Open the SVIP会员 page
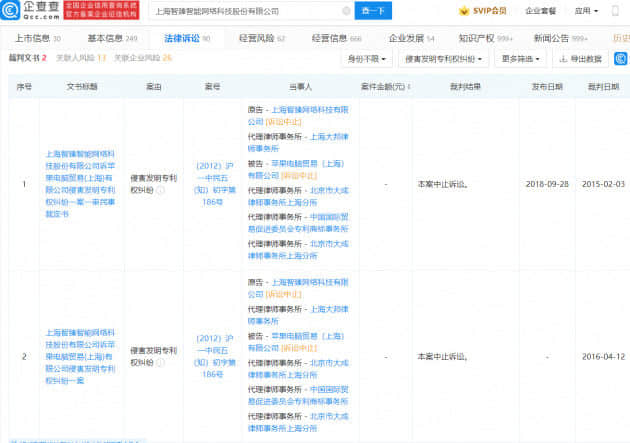The width and height of the screenshot is (630, 443). coord(482,11)
